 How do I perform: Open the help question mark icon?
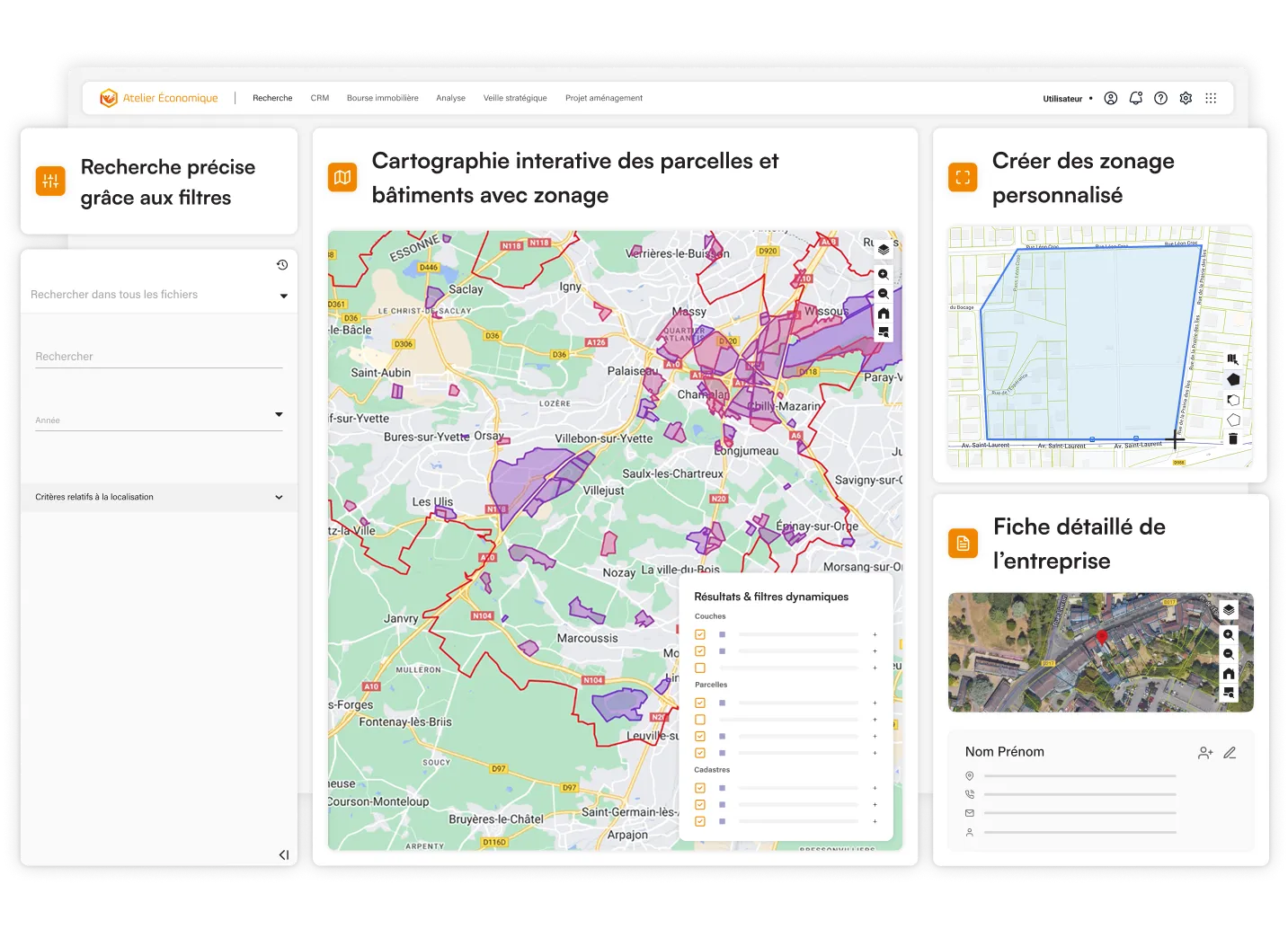pos(1161,99)
